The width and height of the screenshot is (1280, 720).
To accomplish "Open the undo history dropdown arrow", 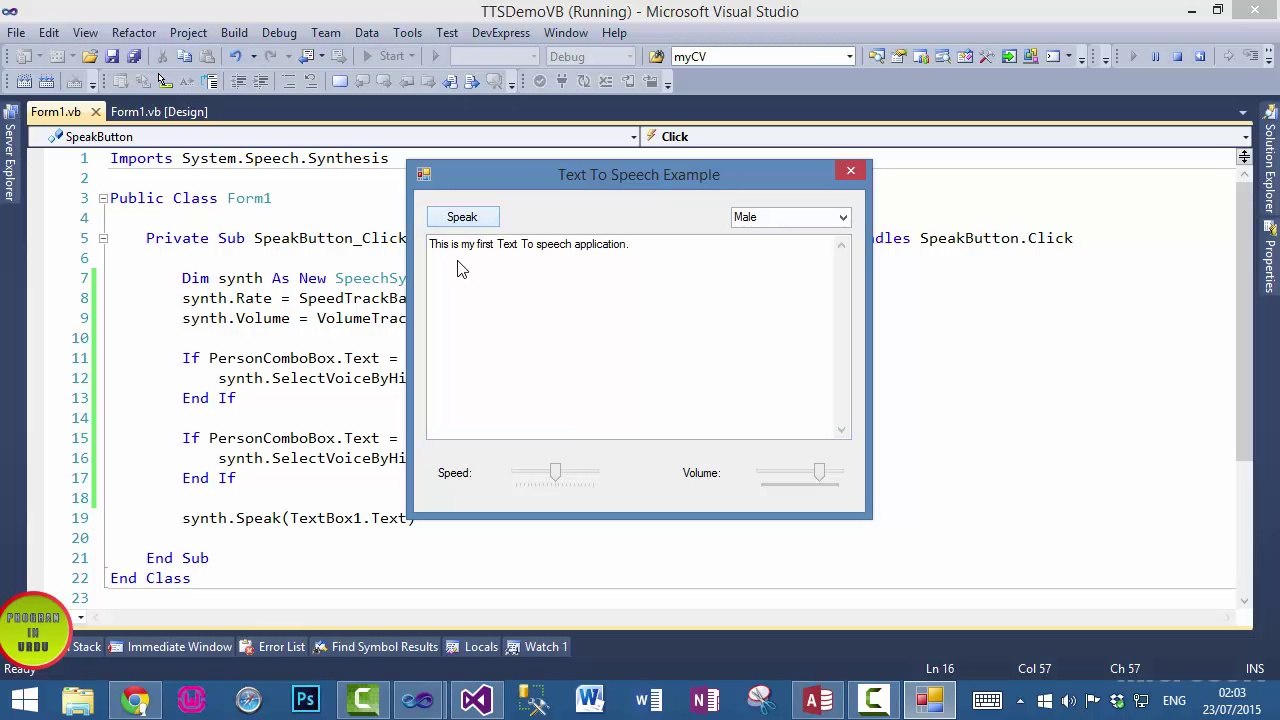I will (253, 56).
